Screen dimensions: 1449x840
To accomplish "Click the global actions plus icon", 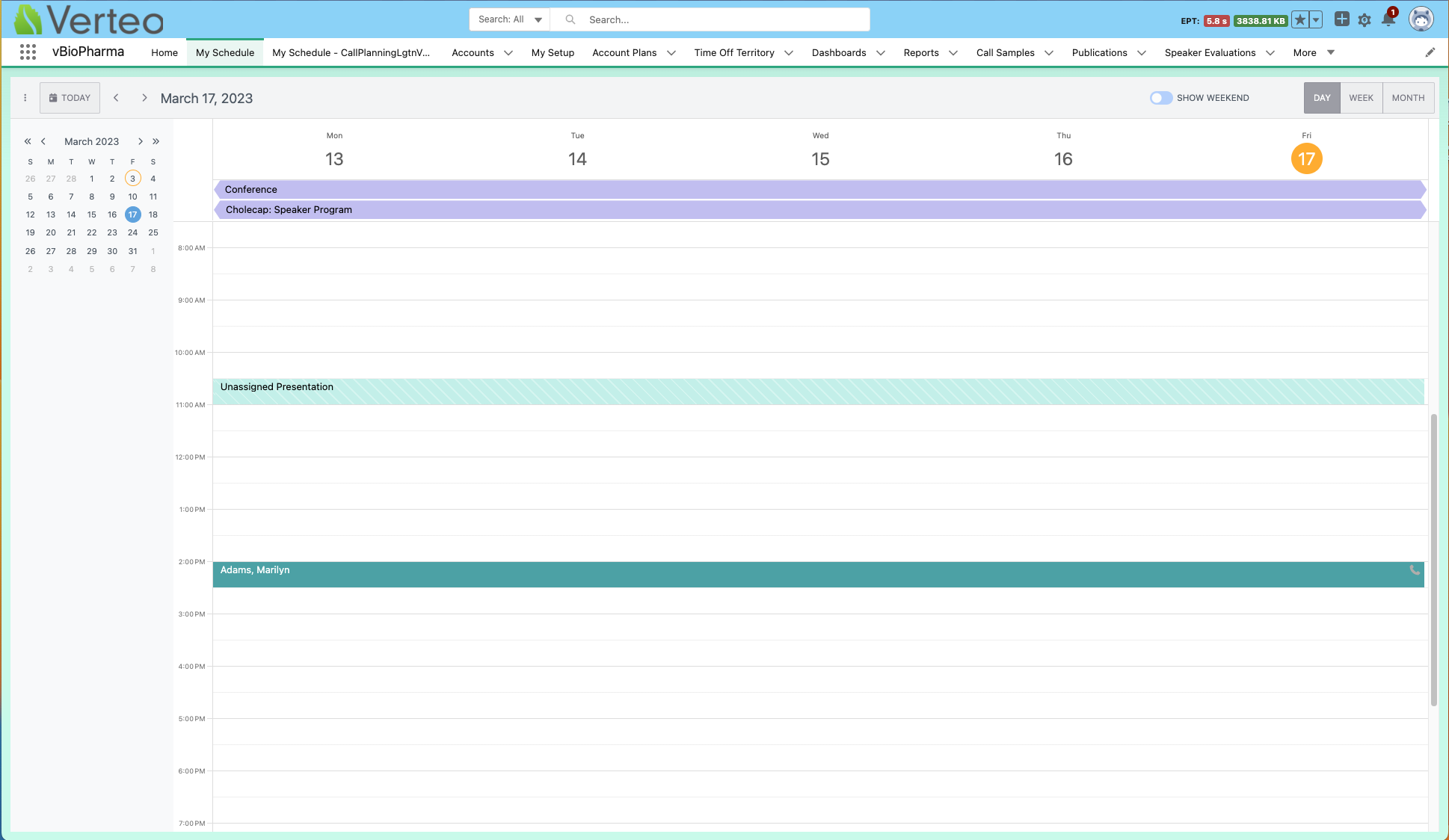I will point(1342,19).
